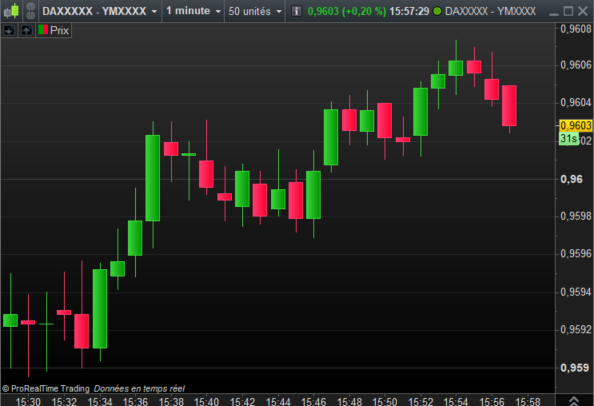Click the panel move-up arrow icon
594x406 pixels.
(27, 30)
